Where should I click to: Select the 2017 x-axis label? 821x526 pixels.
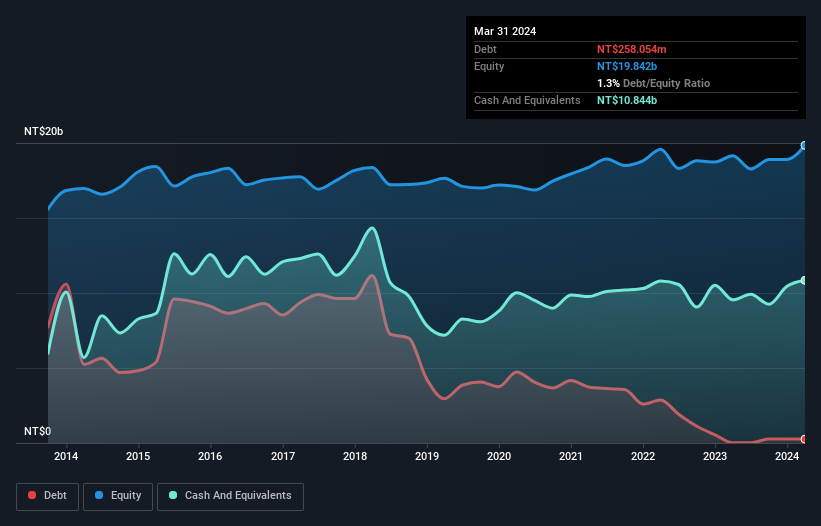[283, 456]
